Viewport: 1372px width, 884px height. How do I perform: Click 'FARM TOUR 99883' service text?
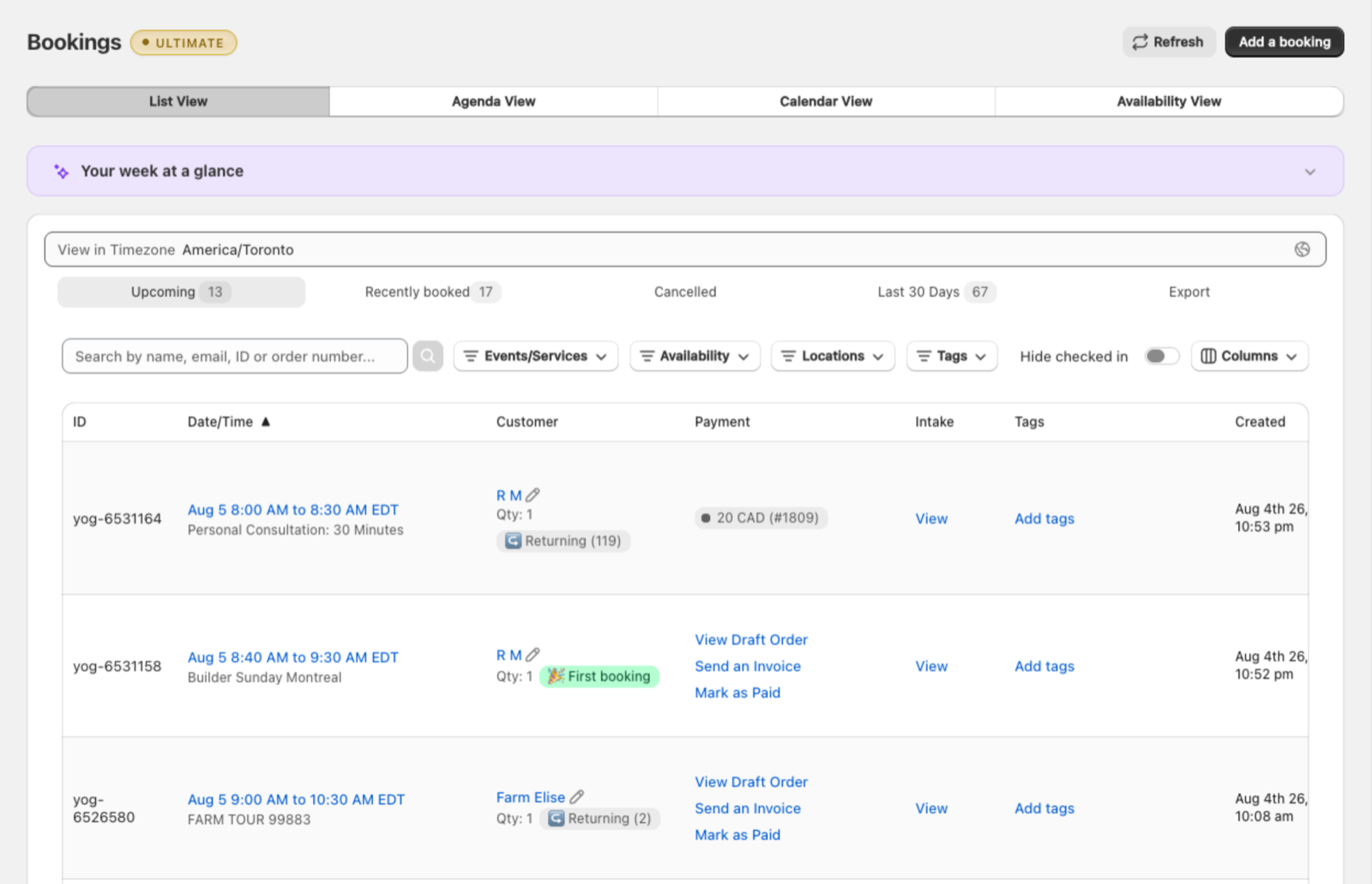coord(250,820)
